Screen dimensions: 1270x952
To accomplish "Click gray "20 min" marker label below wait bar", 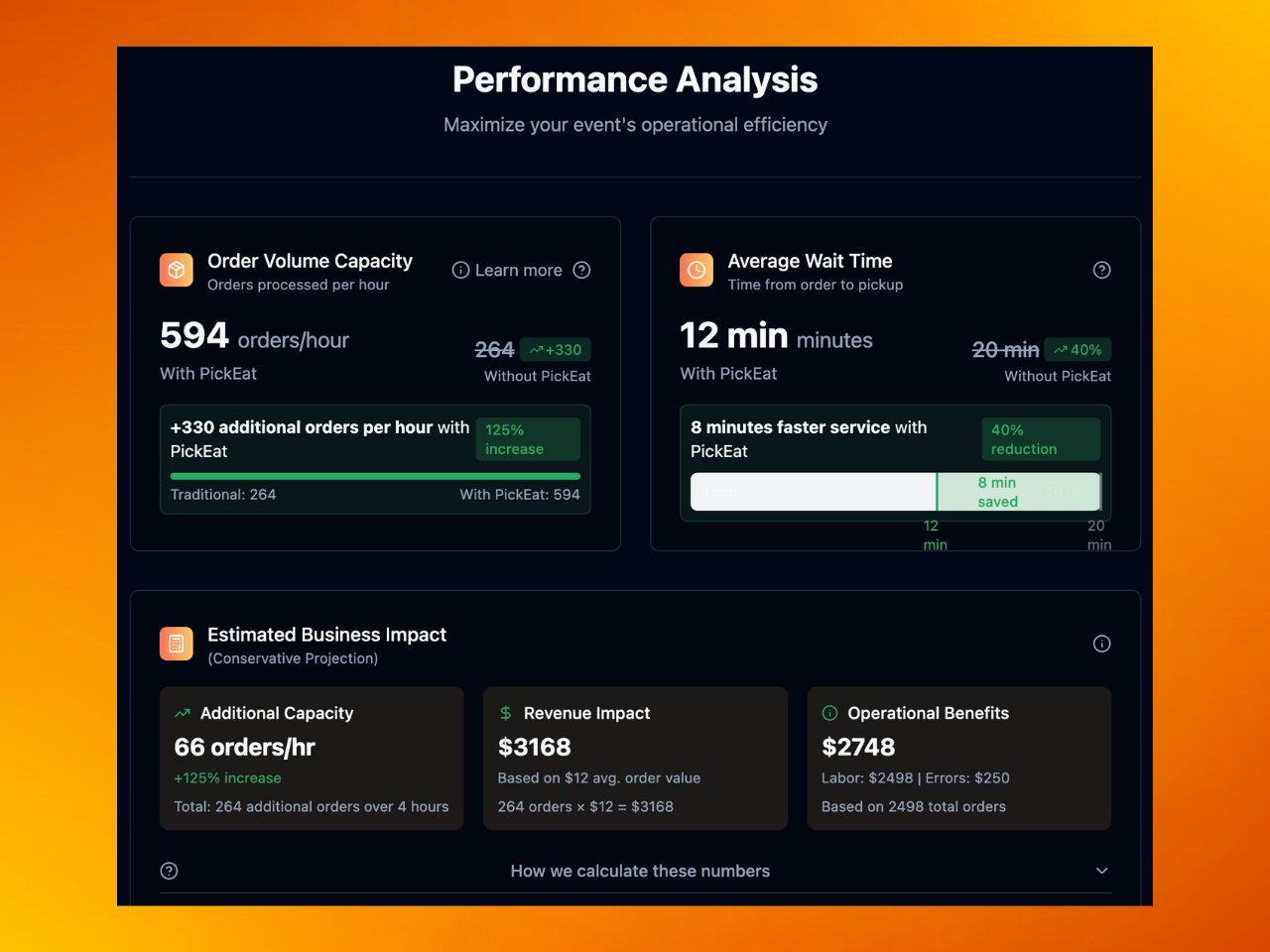I will pos(1098,535).
